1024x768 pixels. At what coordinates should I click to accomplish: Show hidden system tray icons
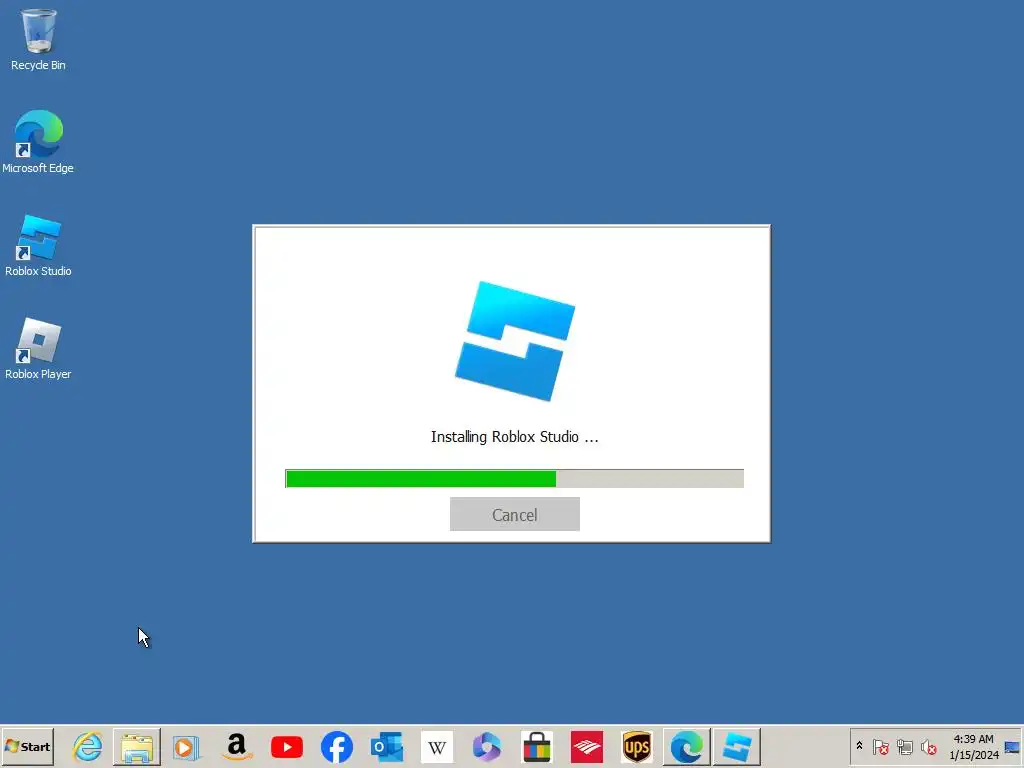click(x=859, y=746)
